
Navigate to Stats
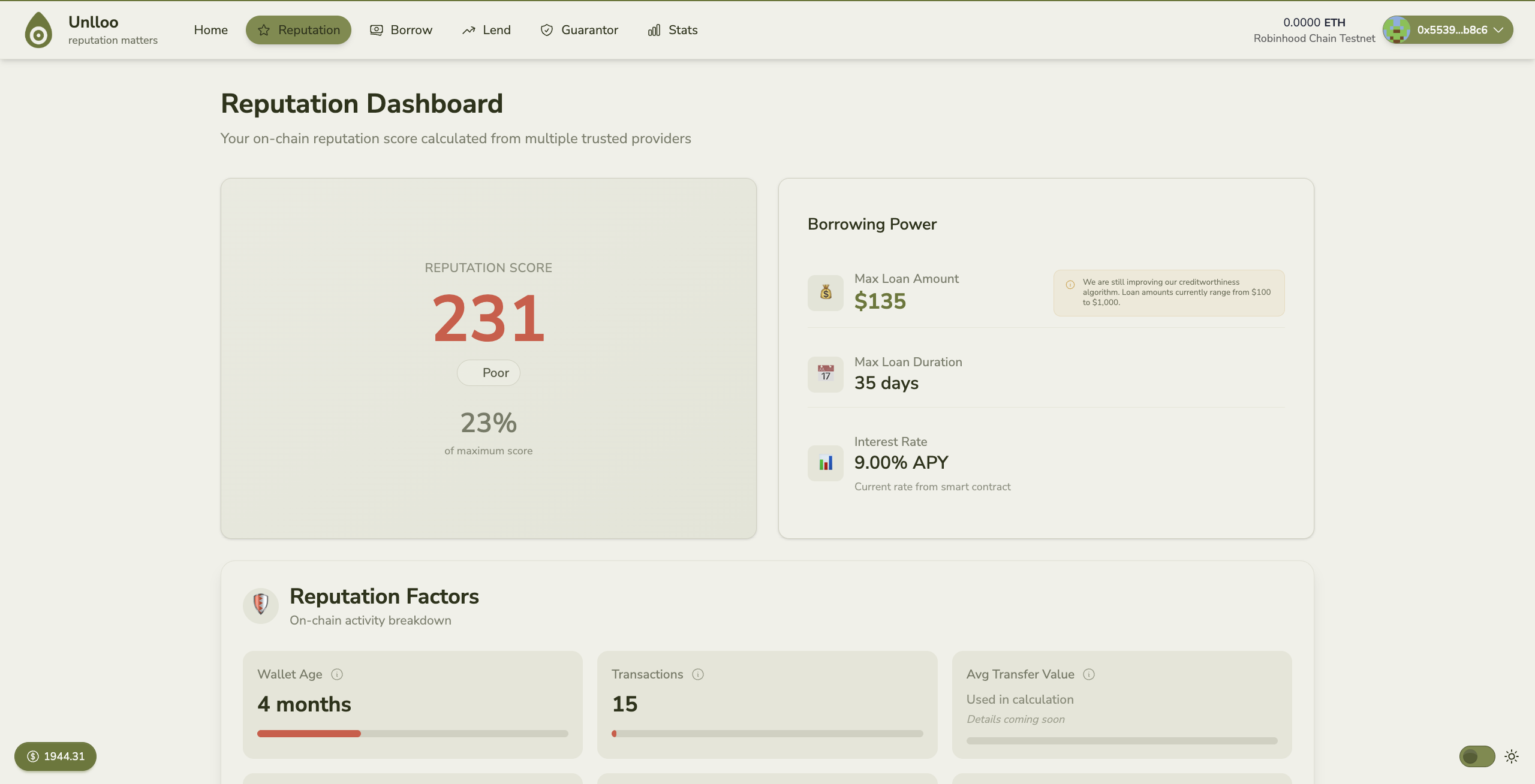pos(673,30)
